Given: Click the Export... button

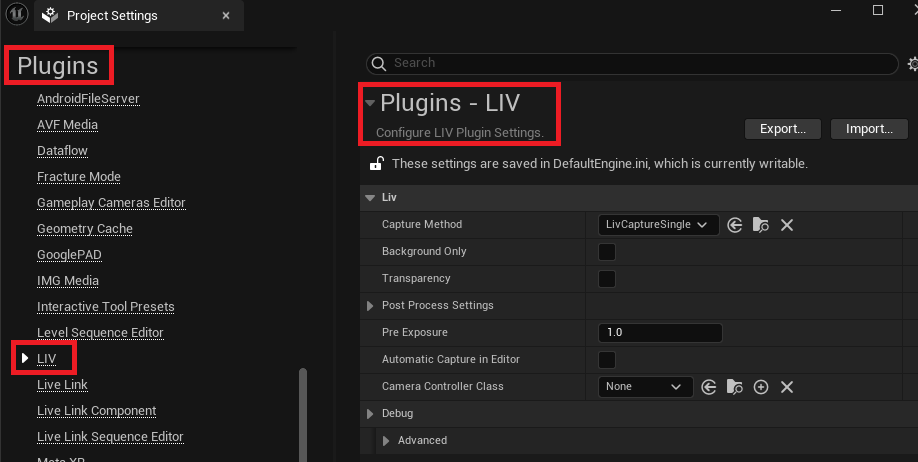Looking at the screenshot, I should pos(782,129).
